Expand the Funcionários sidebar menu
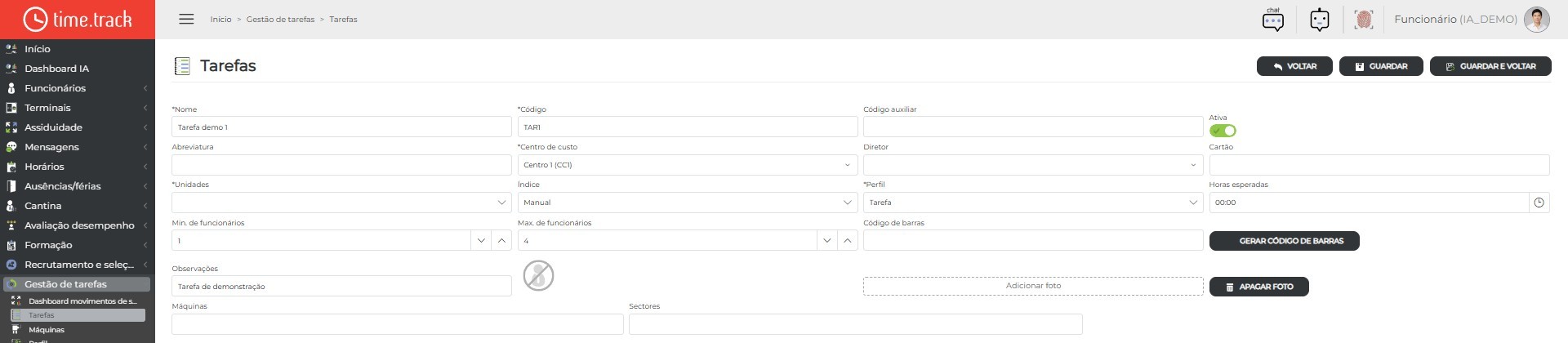This screenshot has height=343, width=1568. pyautogui.click(x=77, y=88)
